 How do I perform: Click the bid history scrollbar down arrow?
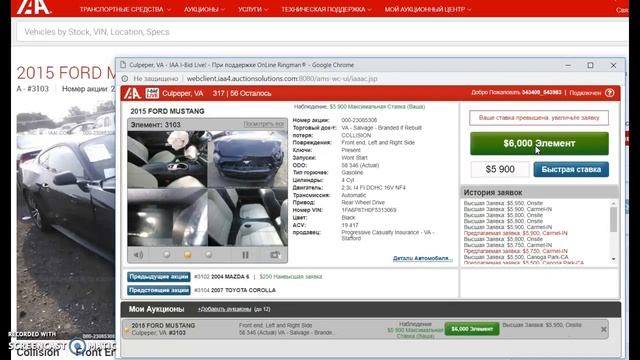[613, 259]
